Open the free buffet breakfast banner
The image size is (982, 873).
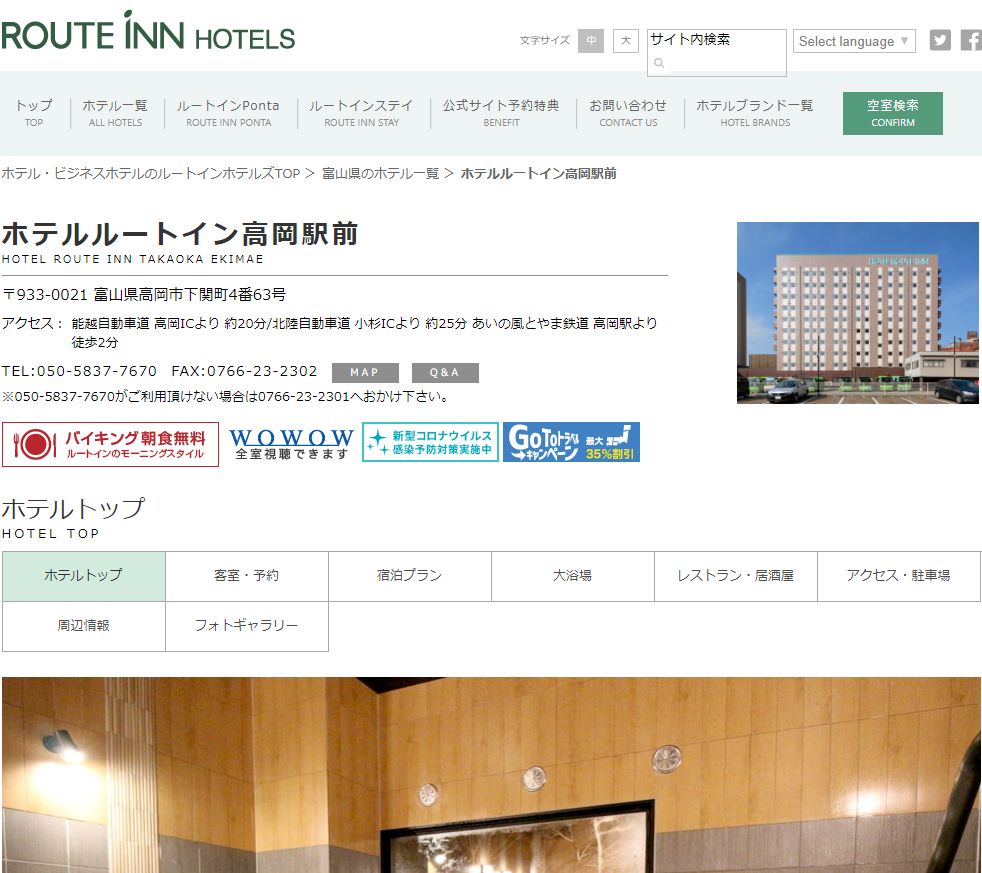[110, 444]
